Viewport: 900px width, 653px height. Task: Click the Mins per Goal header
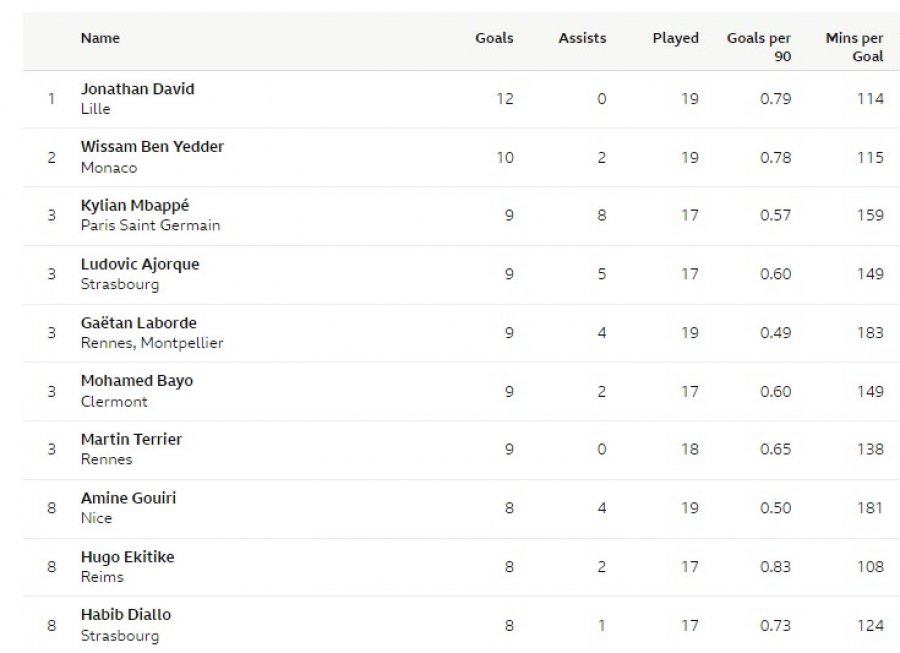coord(854,47)
